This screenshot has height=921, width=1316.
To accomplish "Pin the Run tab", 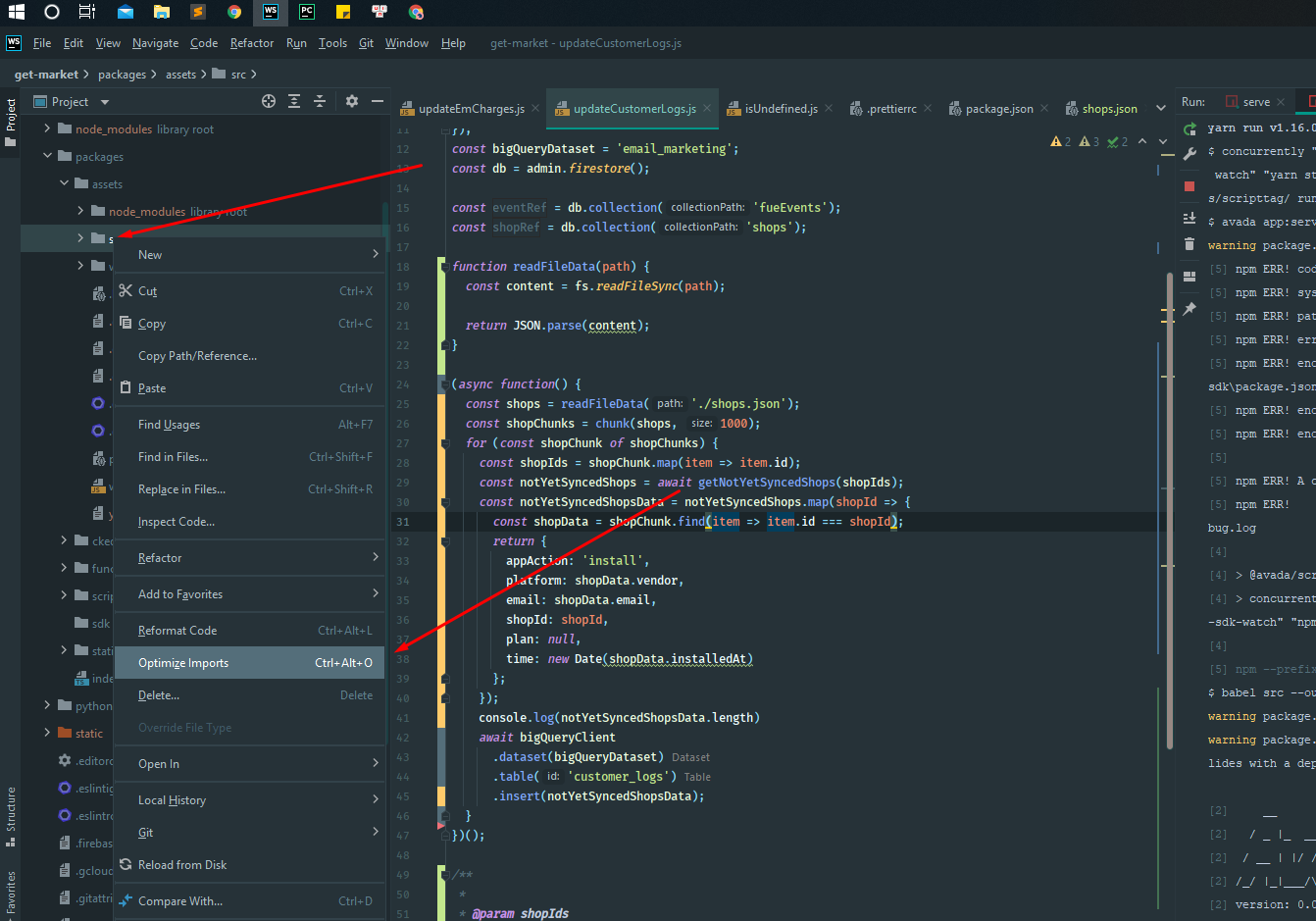I will pos(1189,309).
